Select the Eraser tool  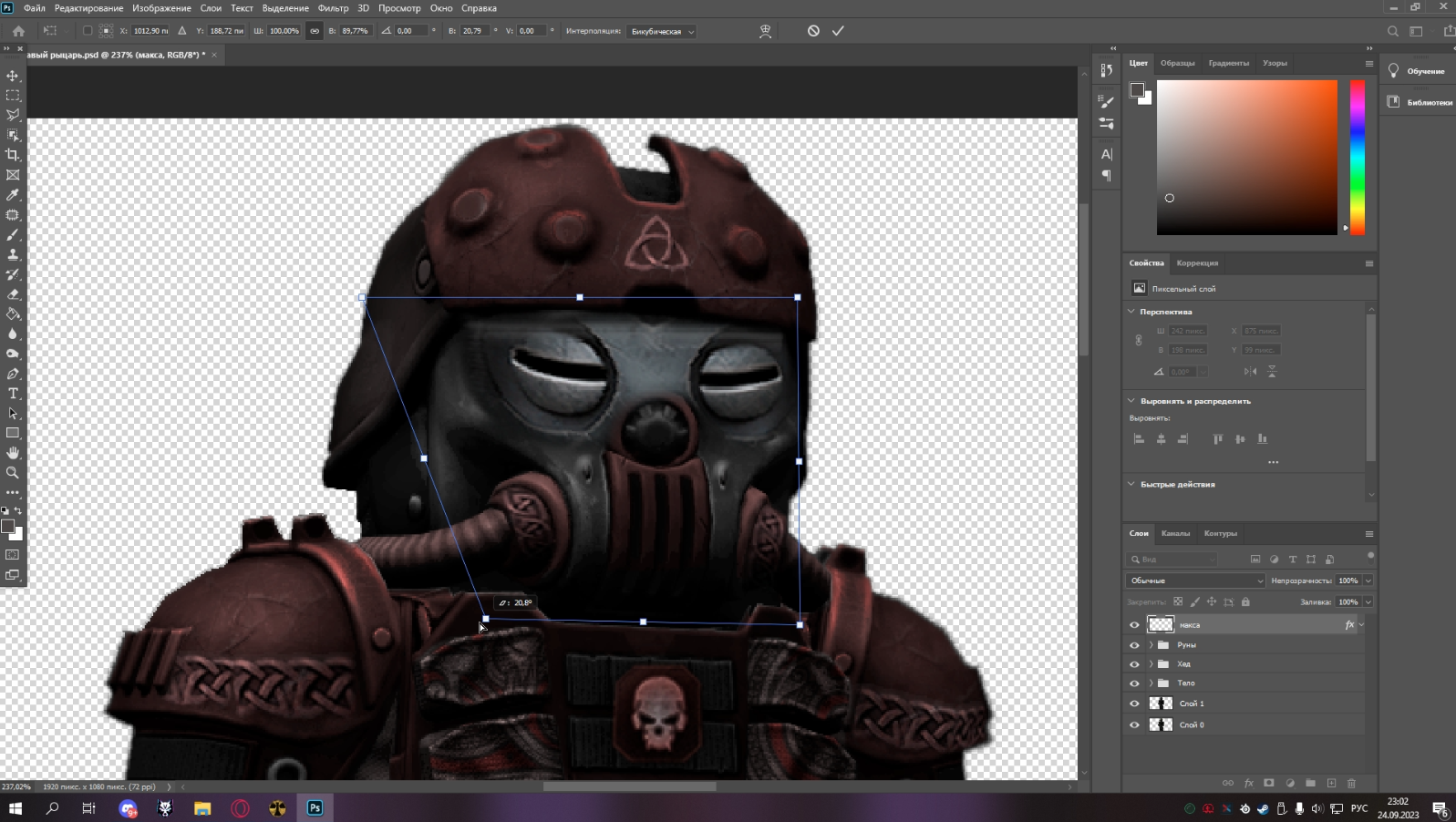[13, 294]
